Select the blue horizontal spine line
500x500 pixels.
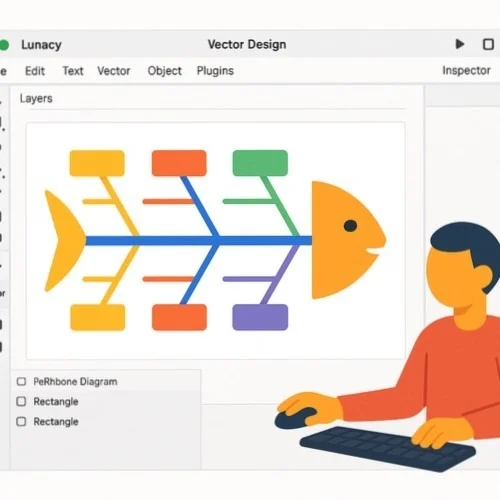pyautogui.click(x=199, y=240)
